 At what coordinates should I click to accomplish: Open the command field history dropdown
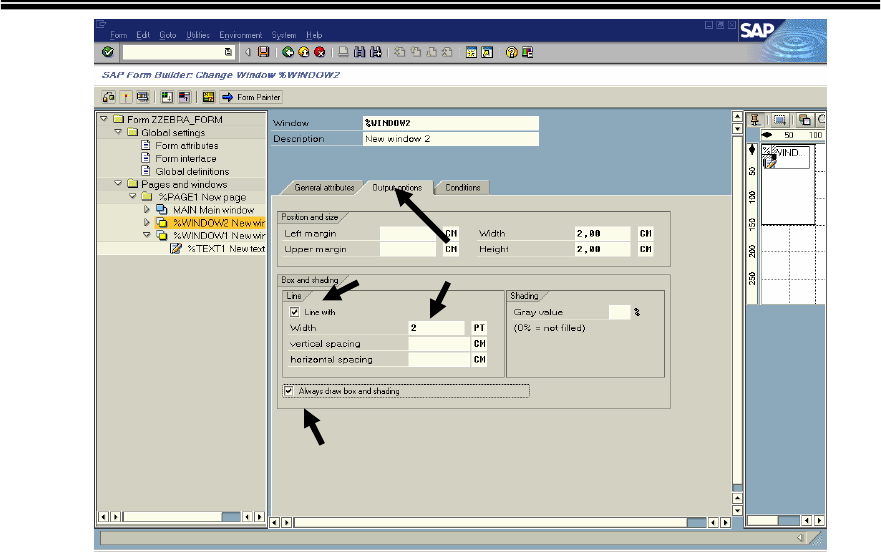pos(228,52)
